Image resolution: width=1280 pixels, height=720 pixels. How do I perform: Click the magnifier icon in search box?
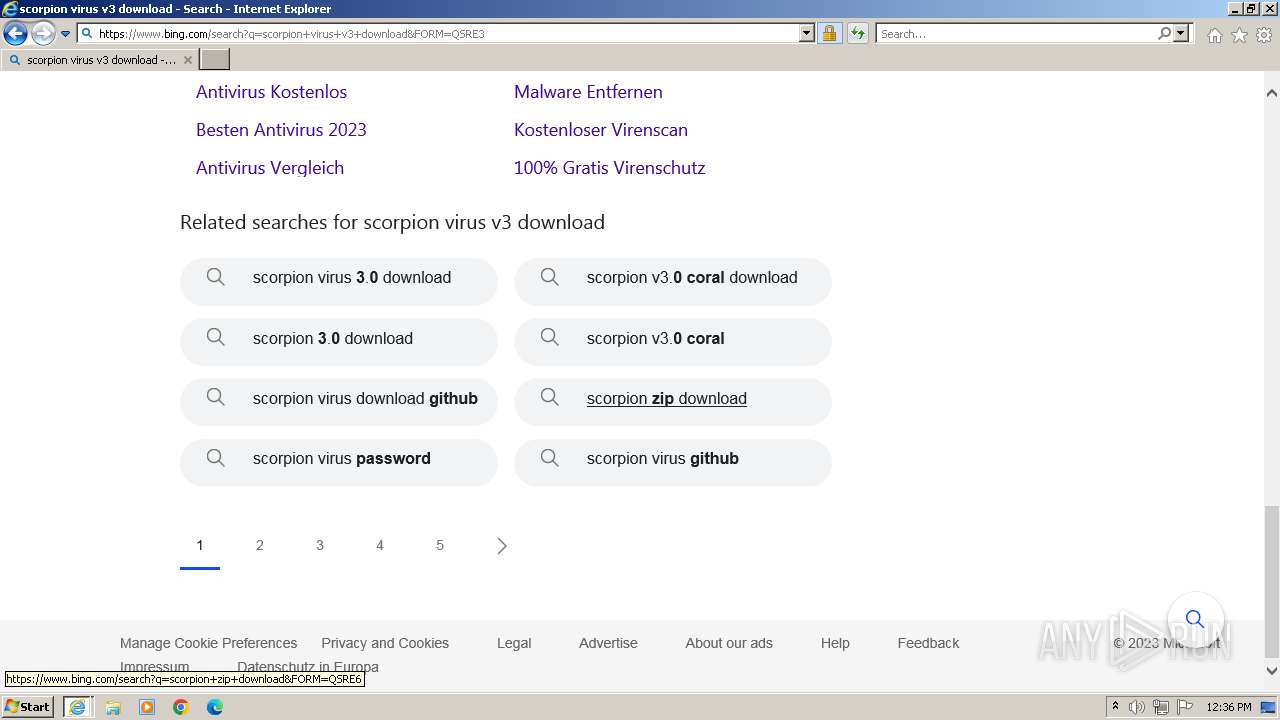pyautogui.click(x=1164, y=34)
